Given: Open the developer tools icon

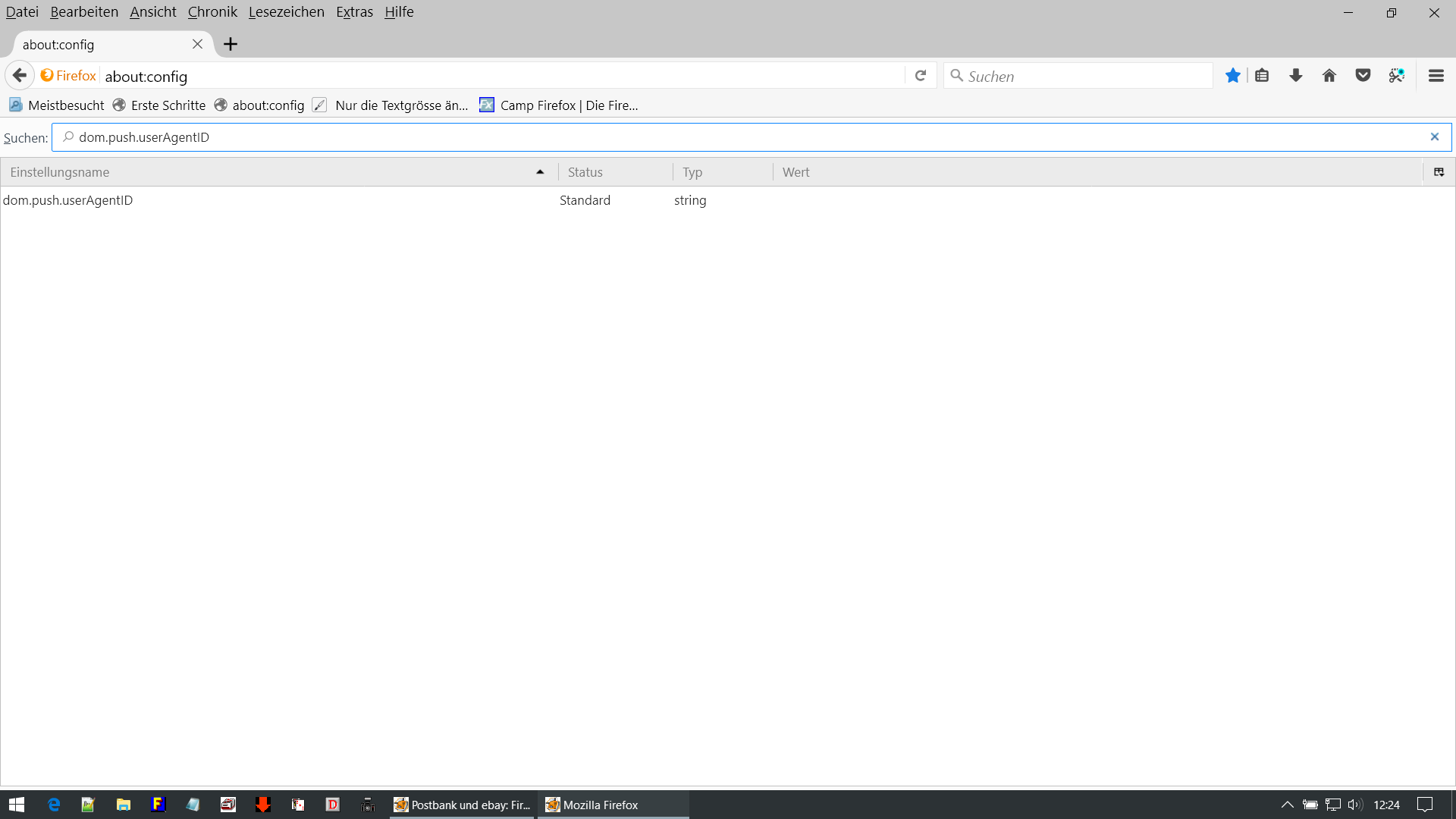Looking at the screenshot, I should point(1396,76).
